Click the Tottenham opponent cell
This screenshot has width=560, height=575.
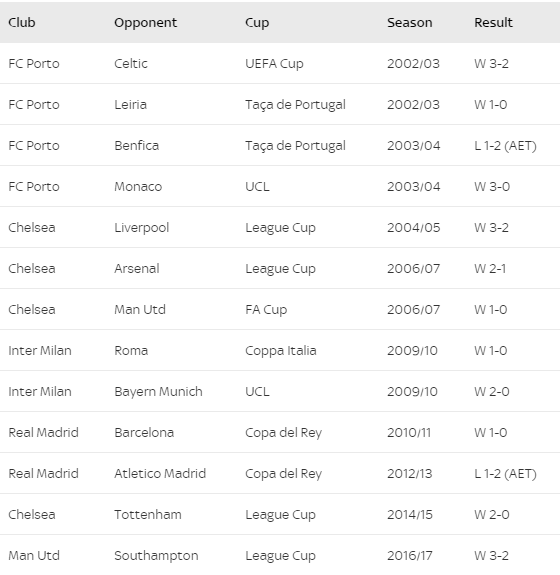click(x=147, y=515)
